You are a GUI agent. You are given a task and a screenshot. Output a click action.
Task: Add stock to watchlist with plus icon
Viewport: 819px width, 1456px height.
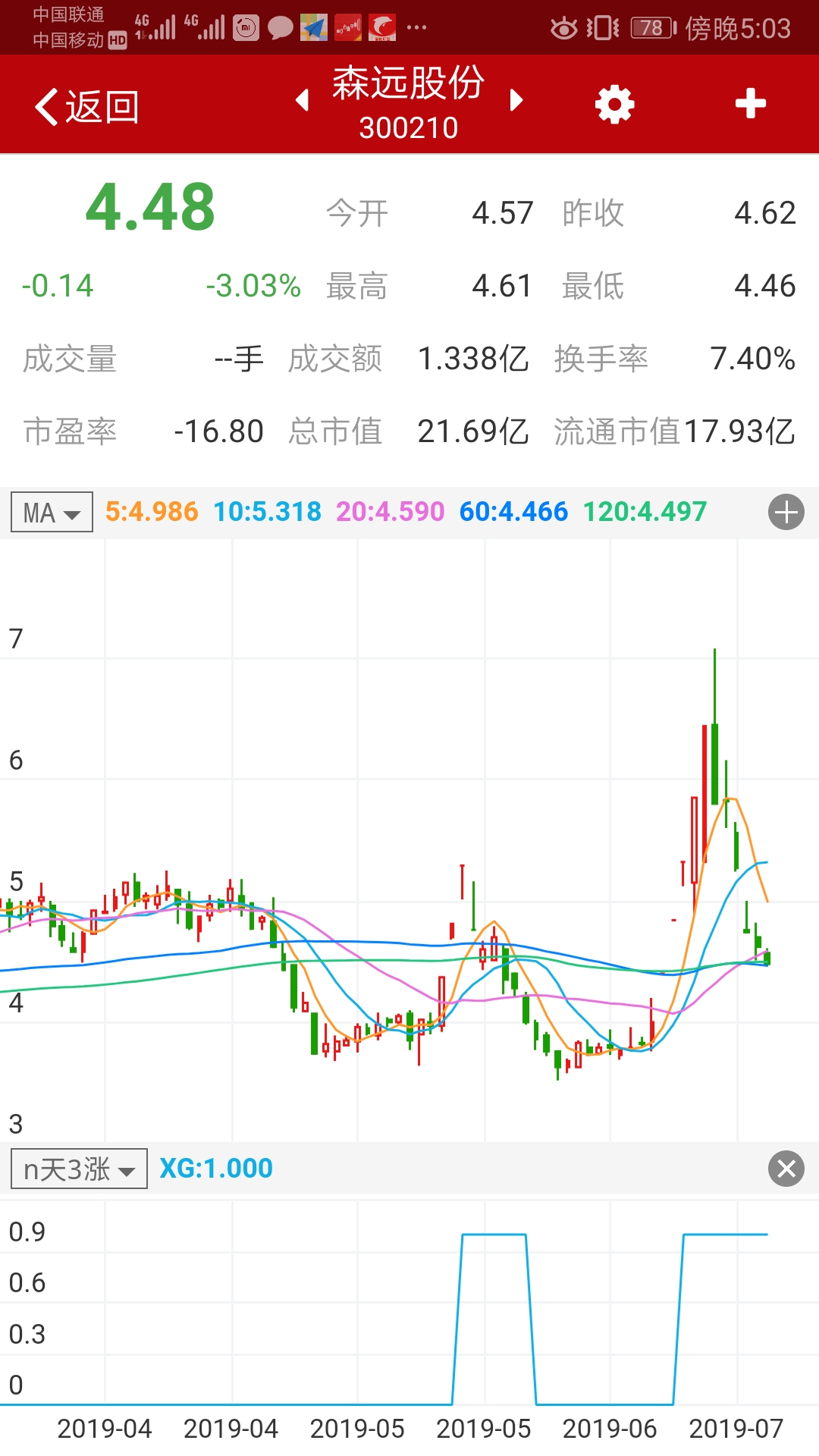click(x=750, y=104)
